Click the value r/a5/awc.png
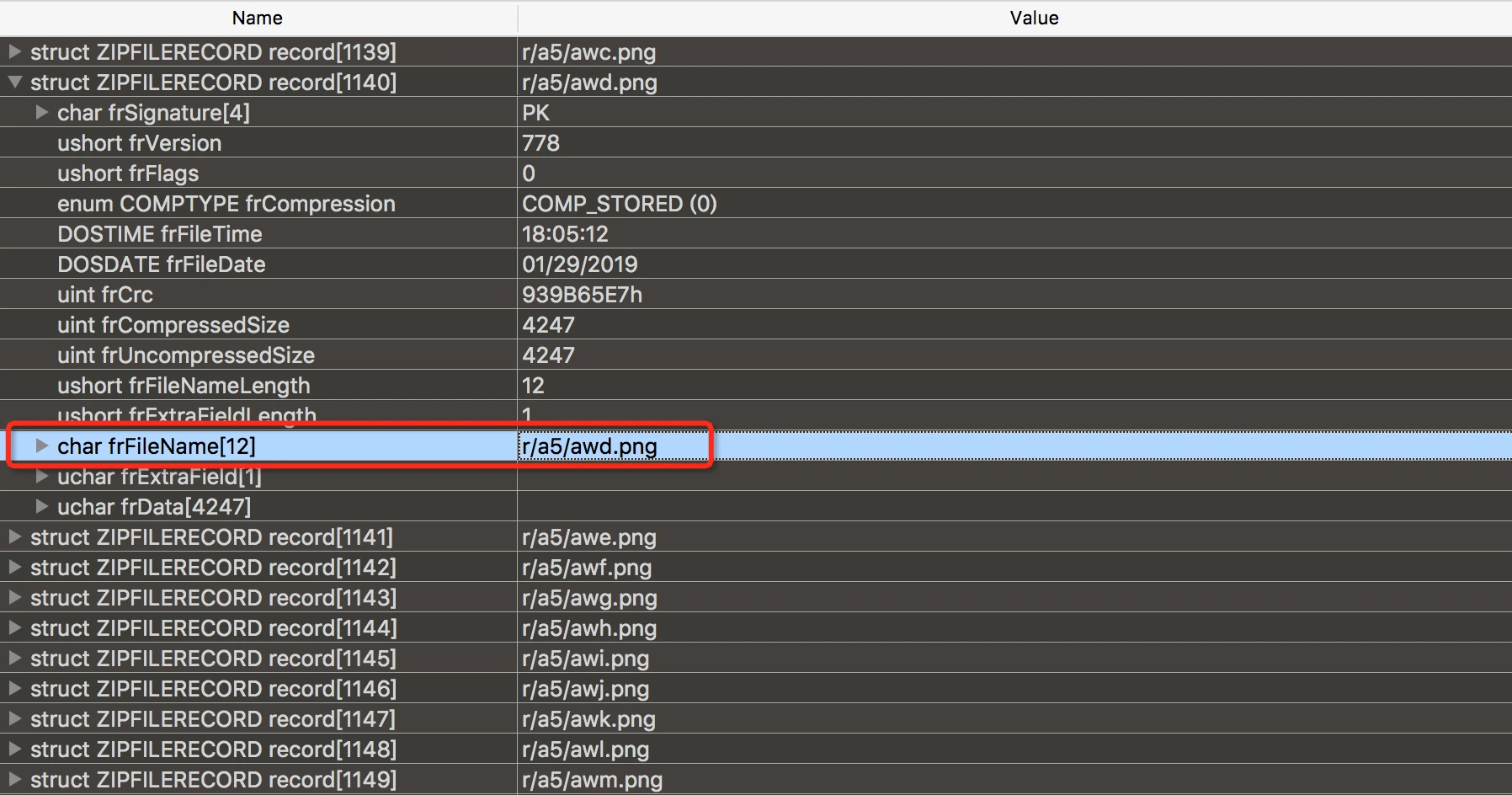This screenshot has height=795, width=1512. [x=589, y=52]
